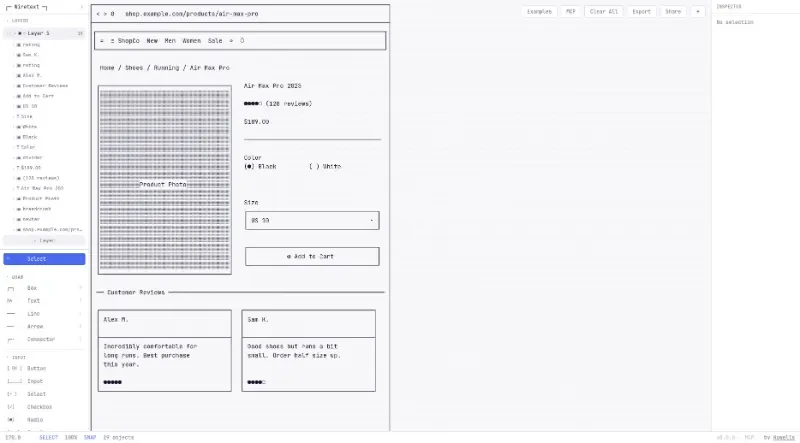Click the 100% zoom level indicator

(71, 437)
